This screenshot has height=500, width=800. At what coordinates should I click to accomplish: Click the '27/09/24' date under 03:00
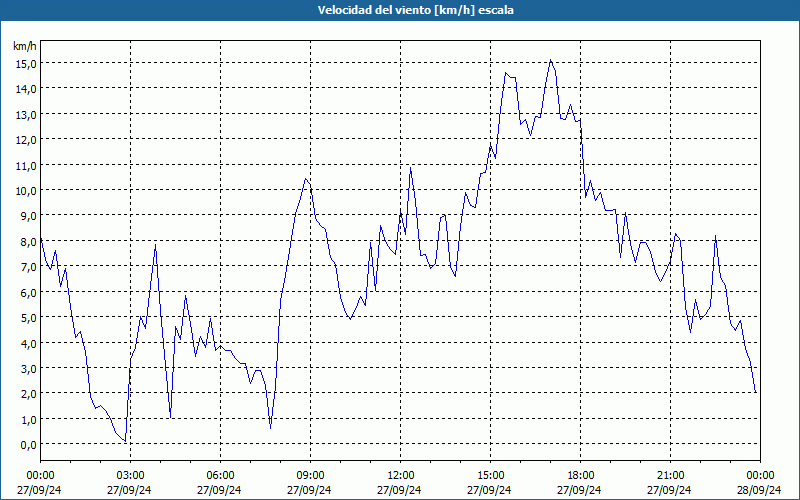pos(129,490)
